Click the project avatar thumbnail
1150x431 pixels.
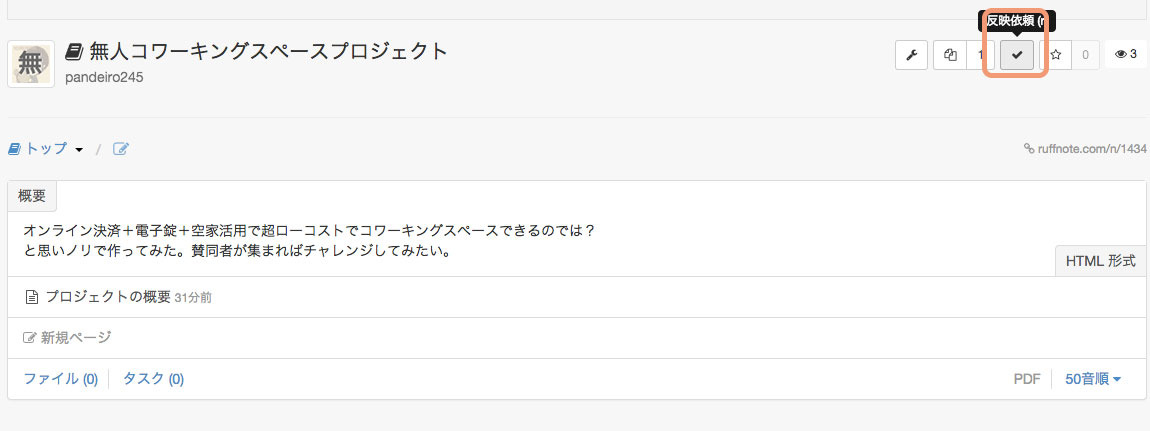[x=31, y=64]
